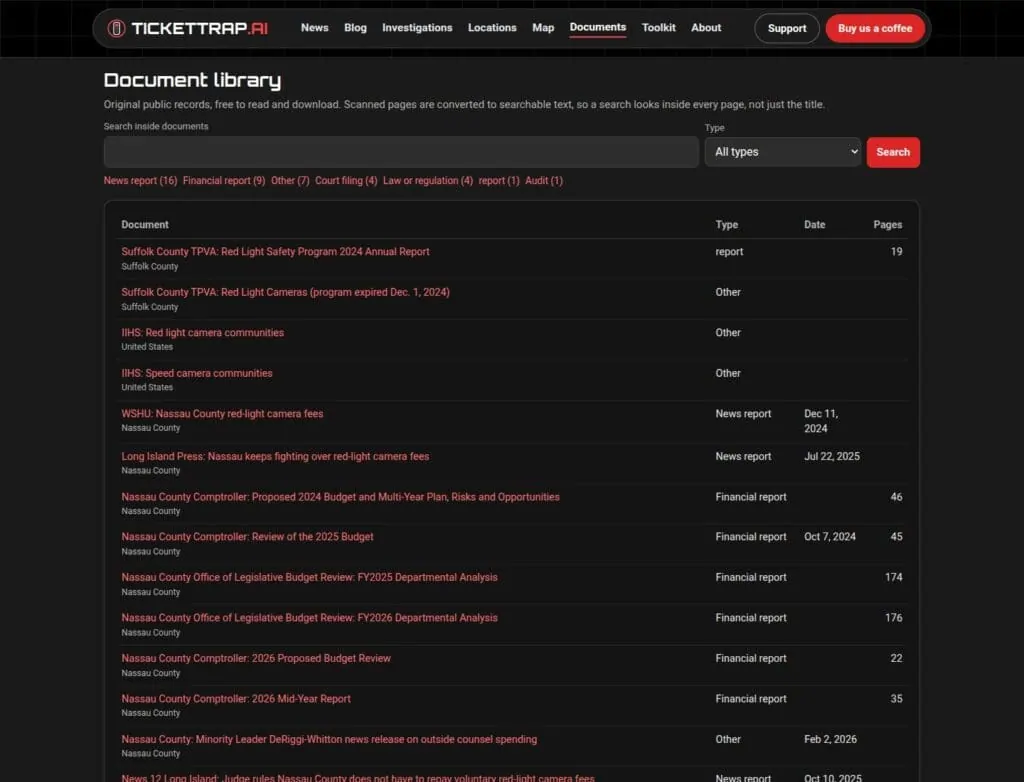Click the Oct 7, 2024 date cell

tap(829, 536)
